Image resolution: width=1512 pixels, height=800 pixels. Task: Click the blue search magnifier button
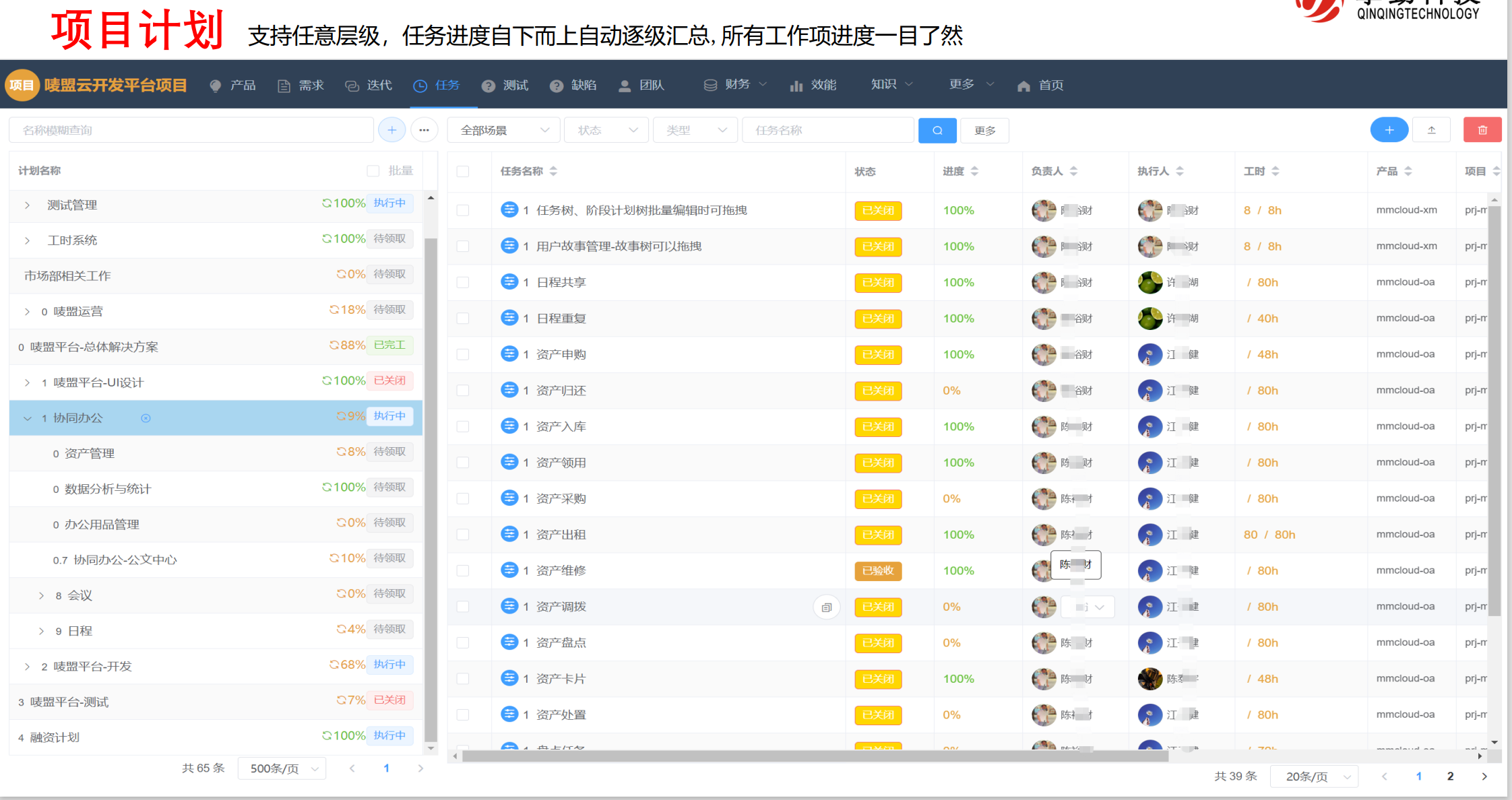click(937, 130)
